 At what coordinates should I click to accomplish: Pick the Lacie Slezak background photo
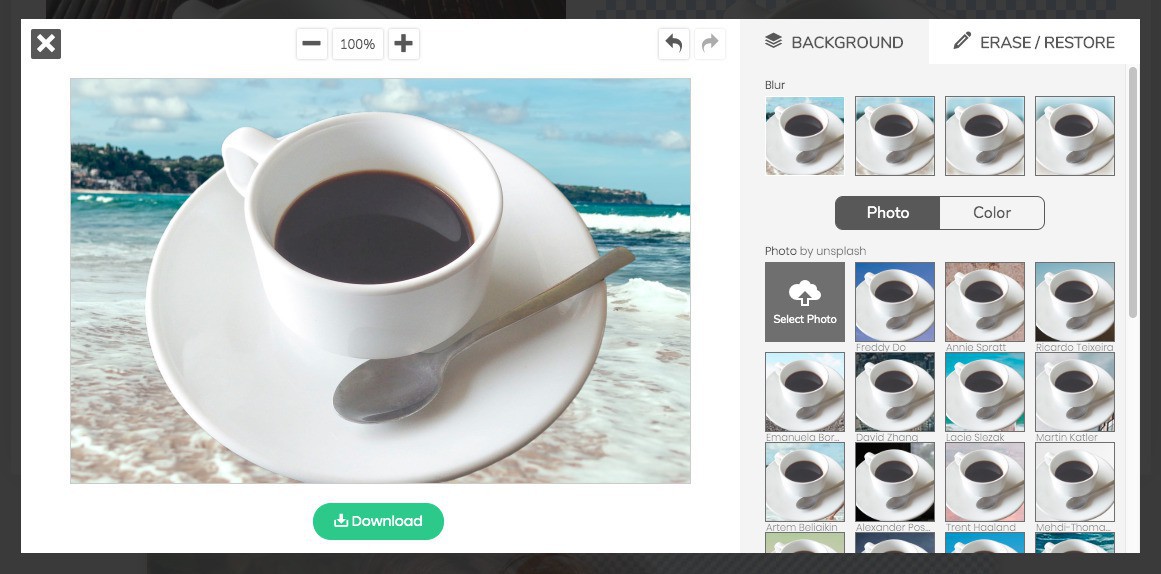tap(985, 392)
